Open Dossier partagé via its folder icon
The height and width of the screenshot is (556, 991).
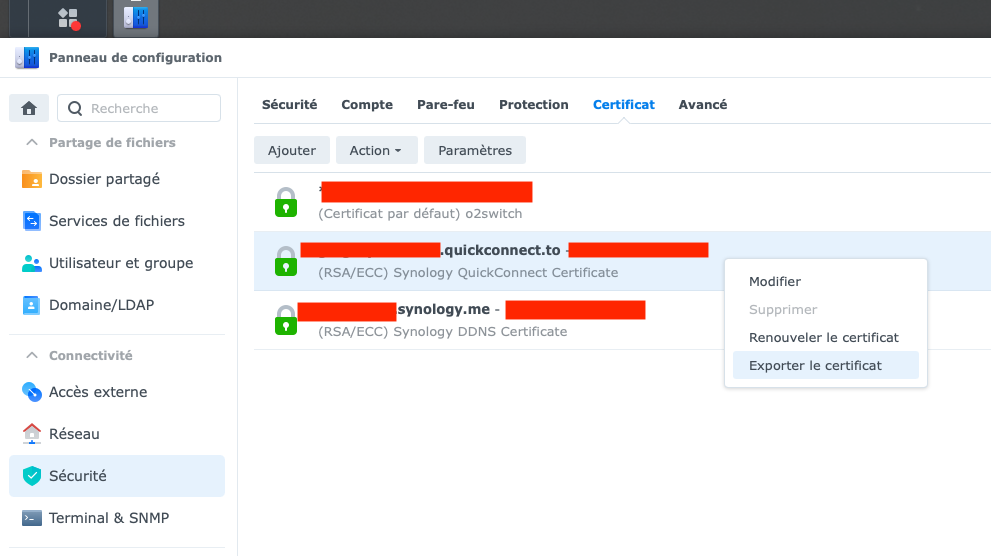(32, 179)
